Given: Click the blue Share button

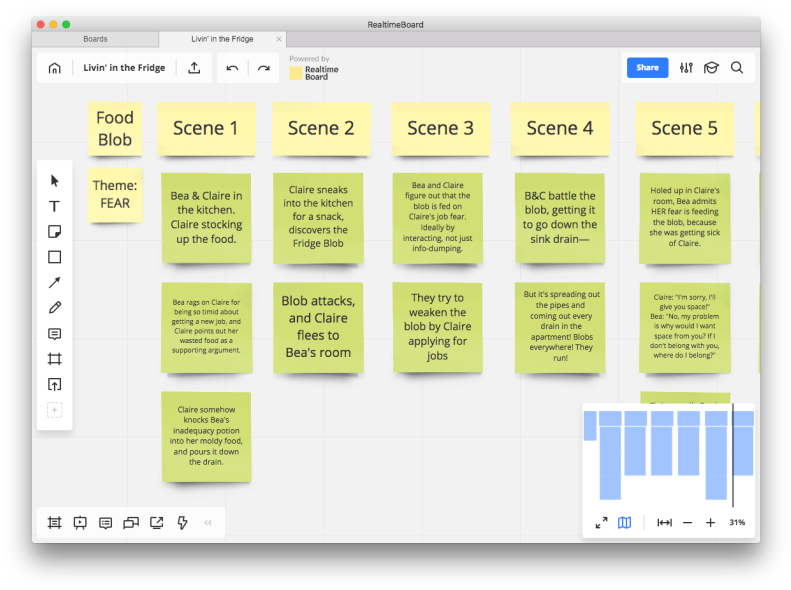Looking at the screenshot, I should (x=647, y=68).
